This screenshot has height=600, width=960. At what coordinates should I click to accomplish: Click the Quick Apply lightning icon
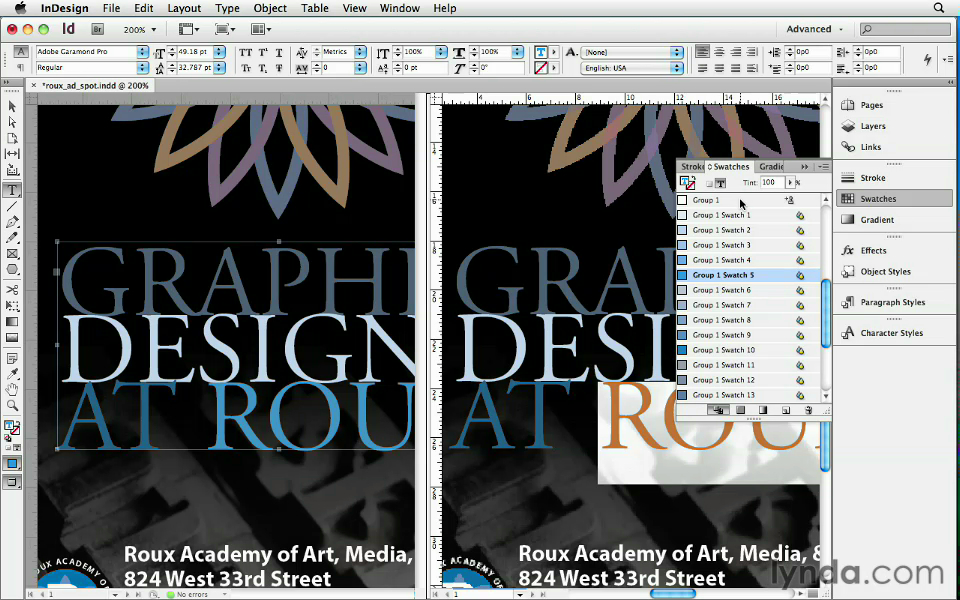tap(928, 59)
